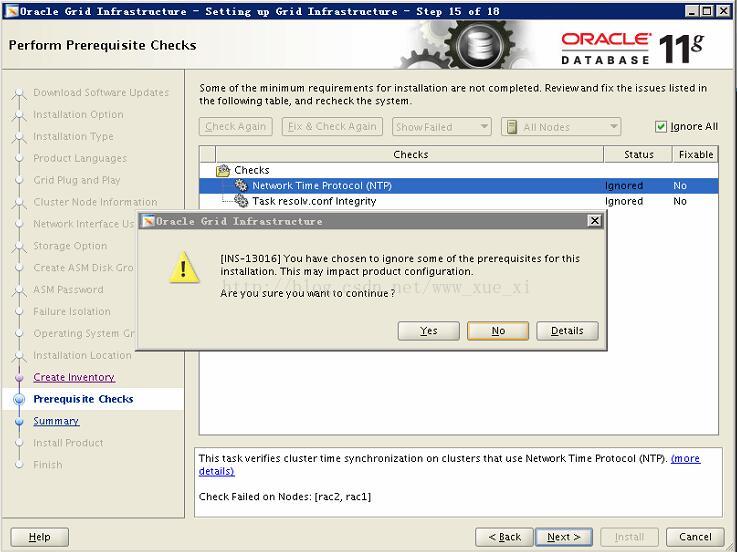Go to the Summary step
Screen dimensions: 737x552
coord(56,421)
